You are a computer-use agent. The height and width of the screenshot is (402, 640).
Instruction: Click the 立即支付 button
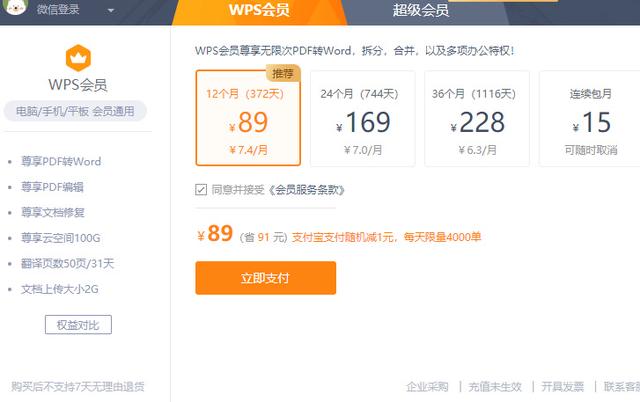point(266,278)
